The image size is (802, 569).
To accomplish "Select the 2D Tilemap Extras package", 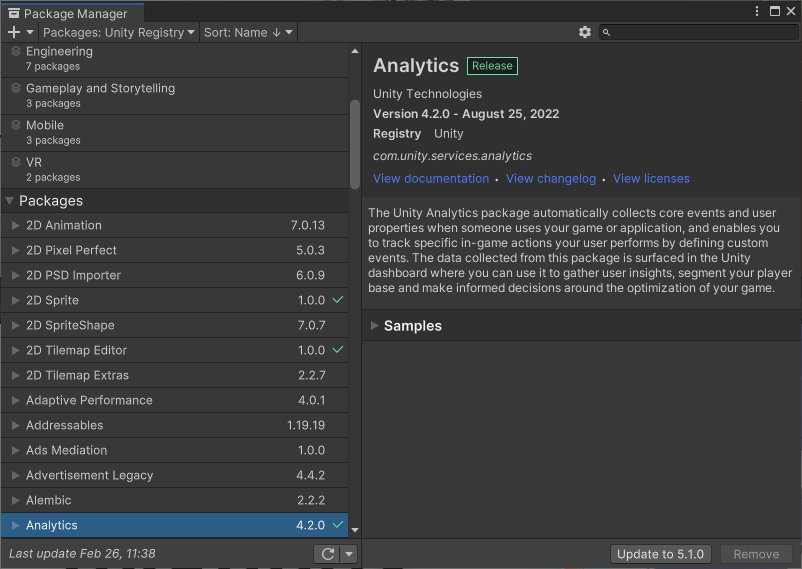I will 174,376.
